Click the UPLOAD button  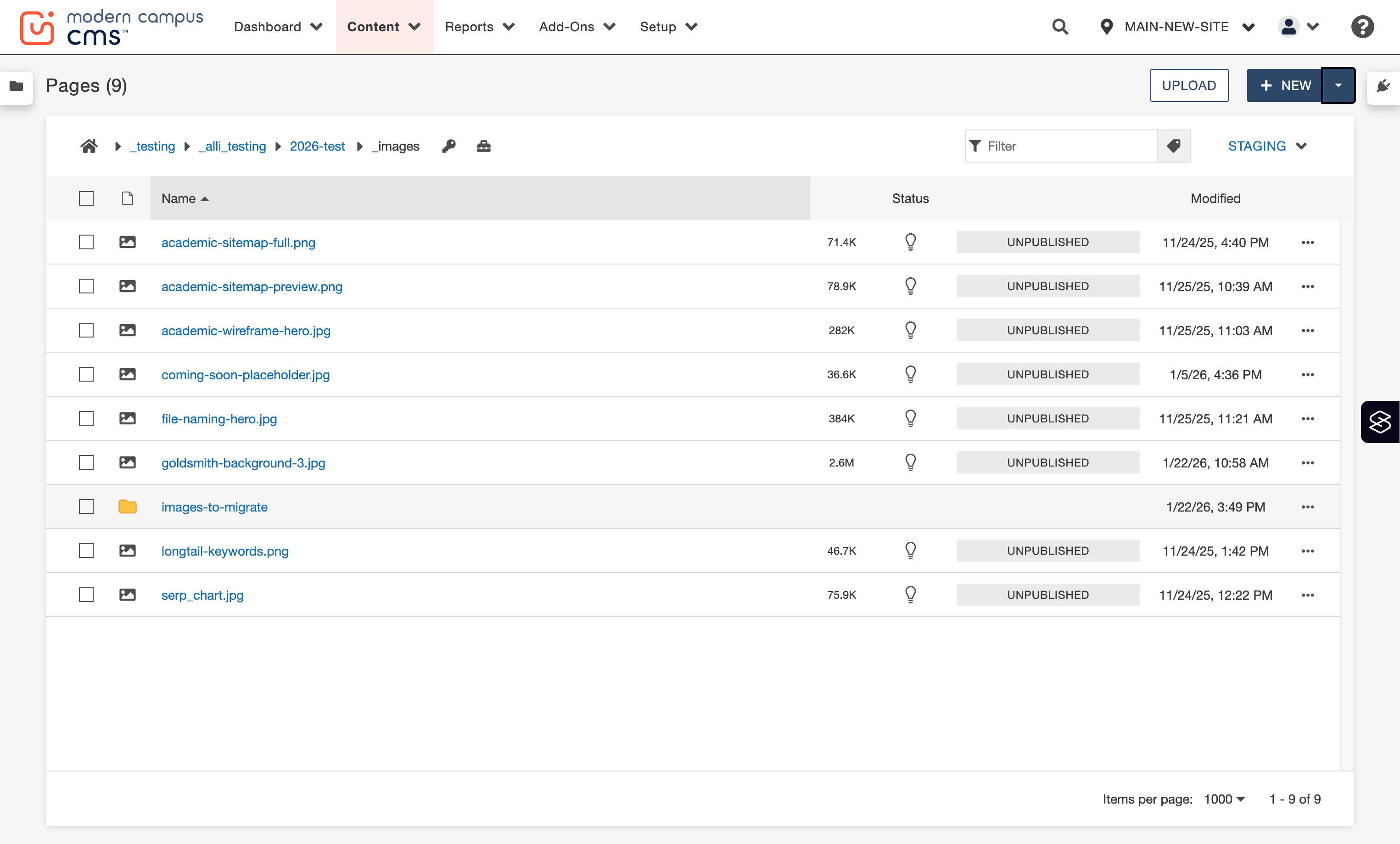click(x=1189, y=85)
